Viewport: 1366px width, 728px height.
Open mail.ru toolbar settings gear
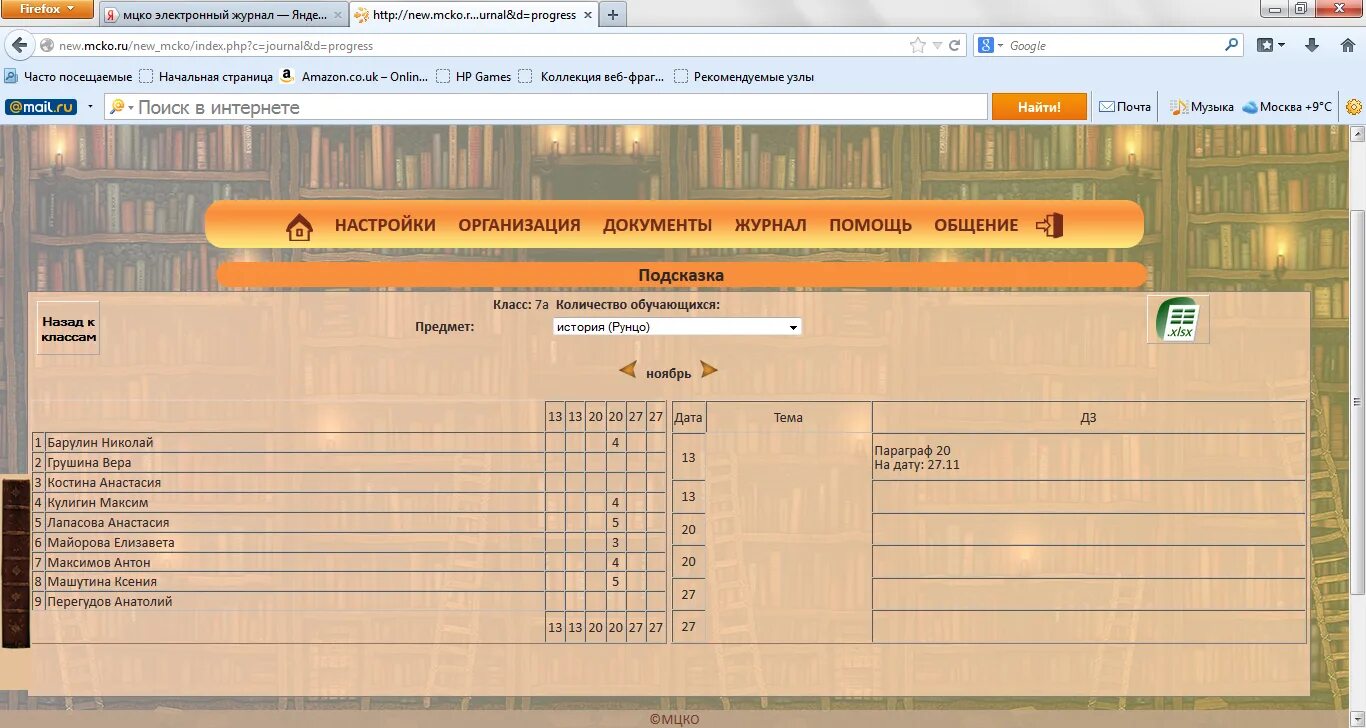1354,107
